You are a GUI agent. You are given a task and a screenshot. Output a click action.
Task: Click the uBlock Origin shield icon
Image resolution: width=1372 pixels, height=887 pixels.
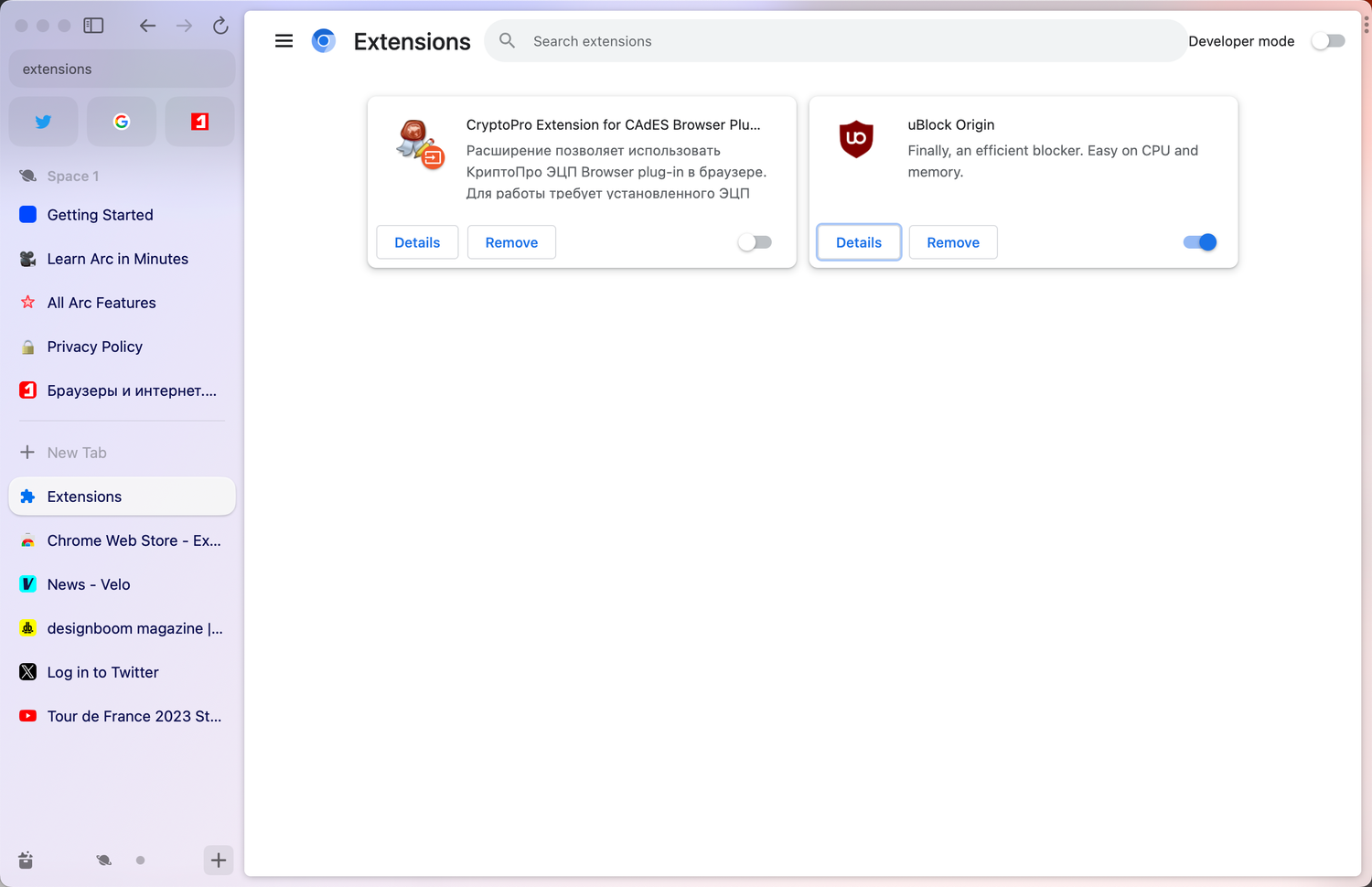[x=856, y=139]
